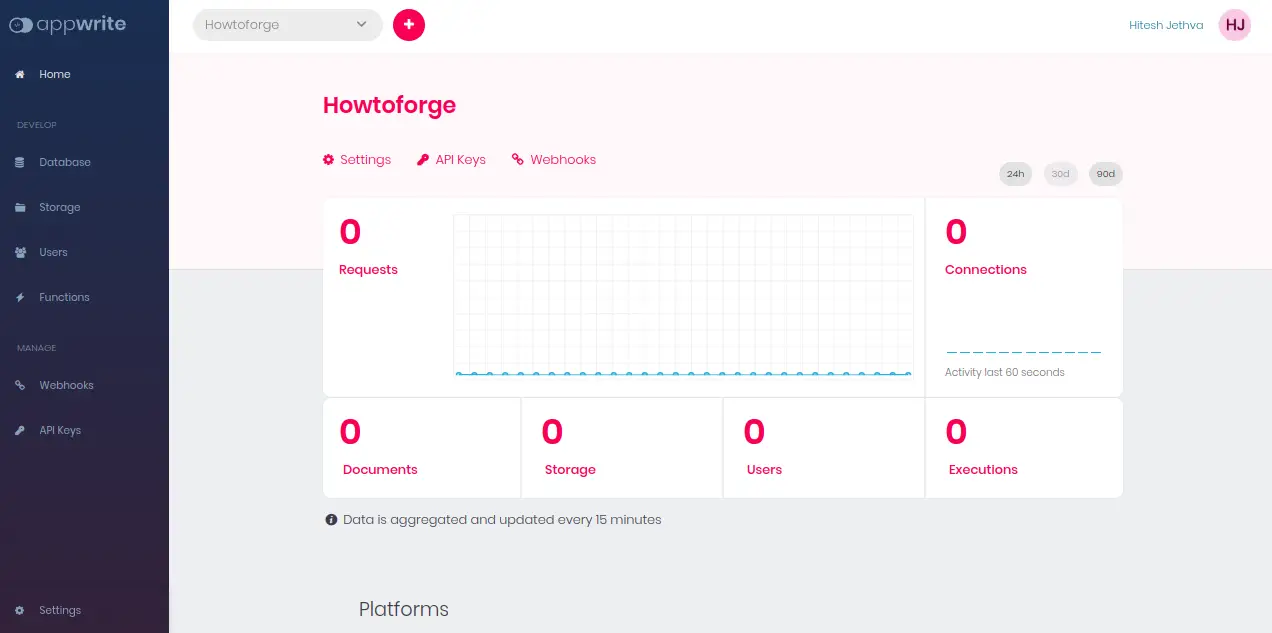Image resolution: width=1272 pixels, height=633 pixels.
Task: Click the gear icon beside header Settings
Action: (328, 160)
